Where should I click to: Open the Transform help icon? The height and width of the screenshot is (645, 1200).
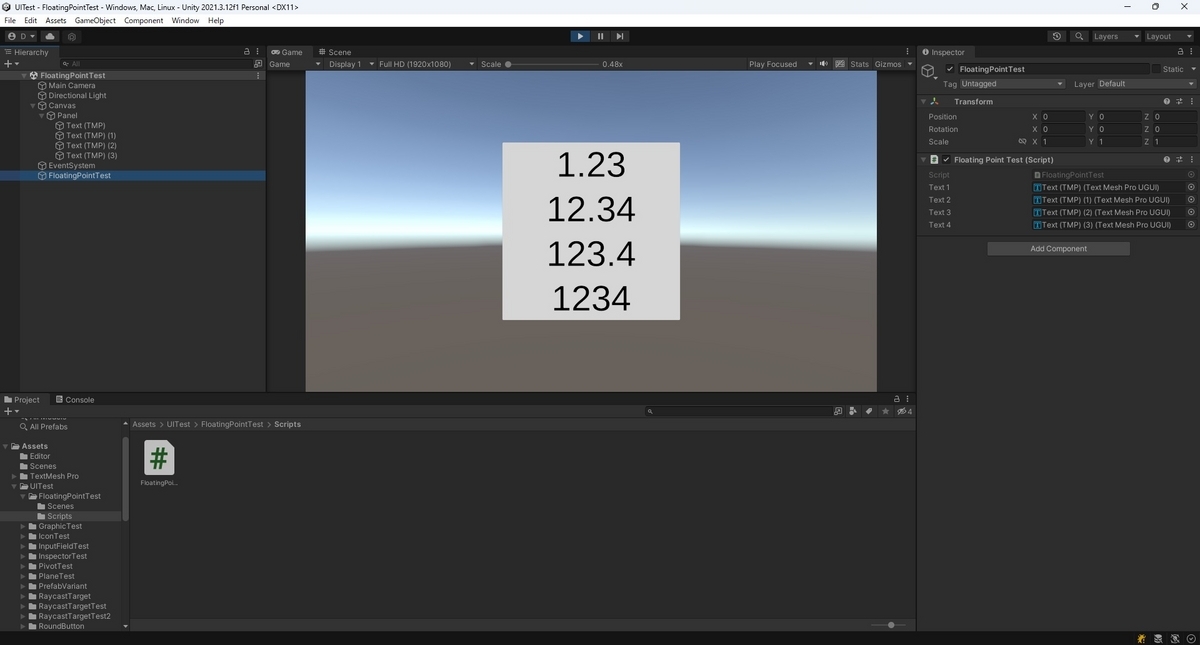click(x=1166, y=102)
